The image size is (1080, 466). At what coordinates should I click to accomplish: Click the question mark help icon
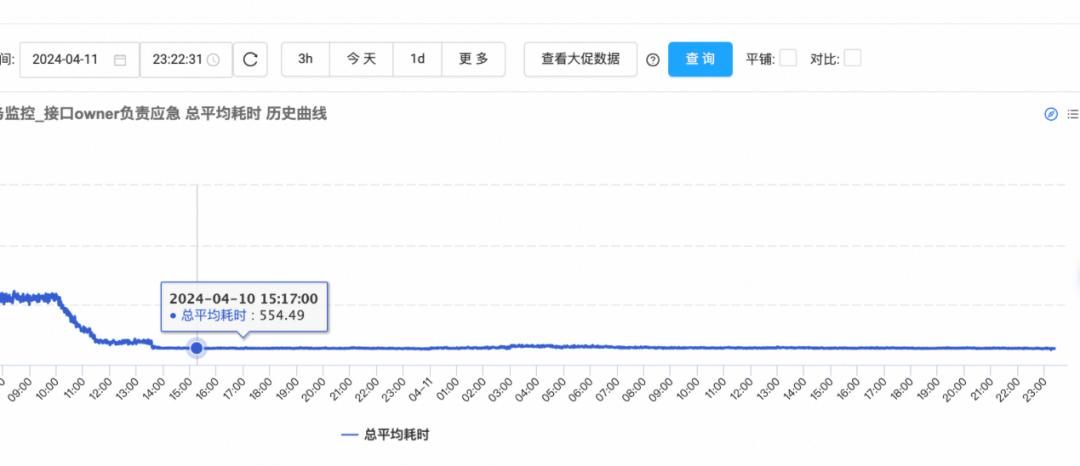tap(653, 60)
